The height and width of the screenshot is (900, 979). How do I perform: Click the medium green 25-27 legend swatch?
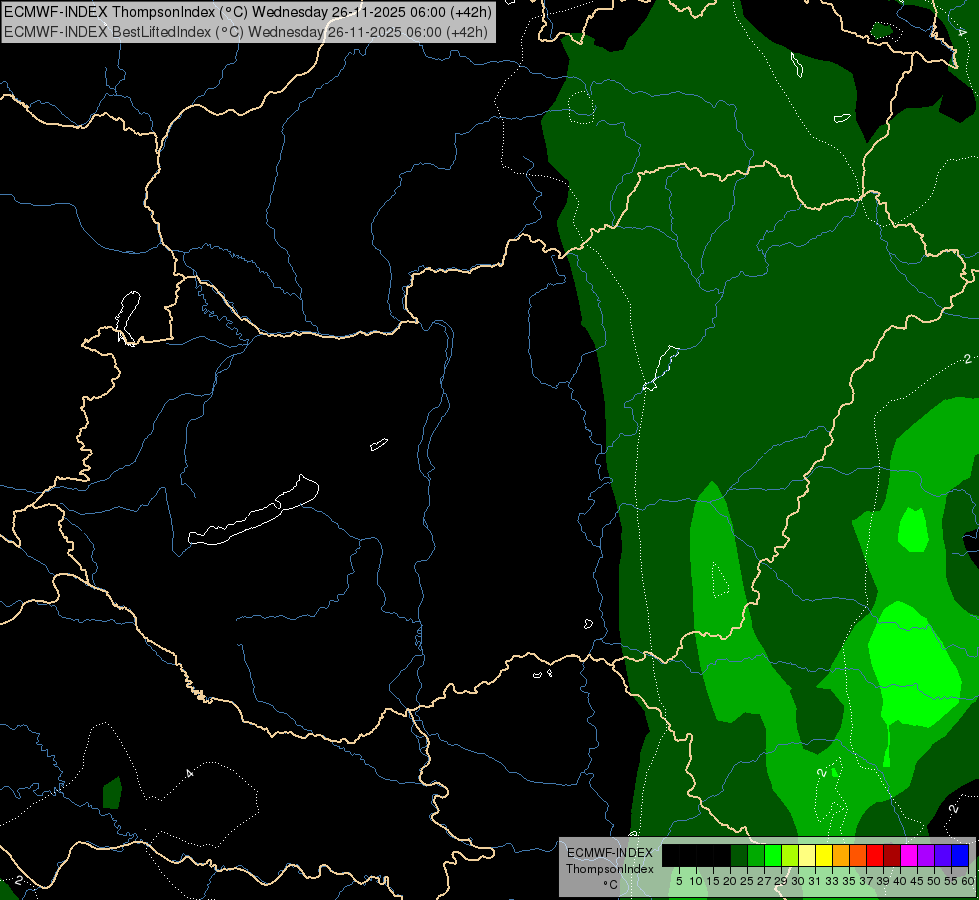click(756, 855)
